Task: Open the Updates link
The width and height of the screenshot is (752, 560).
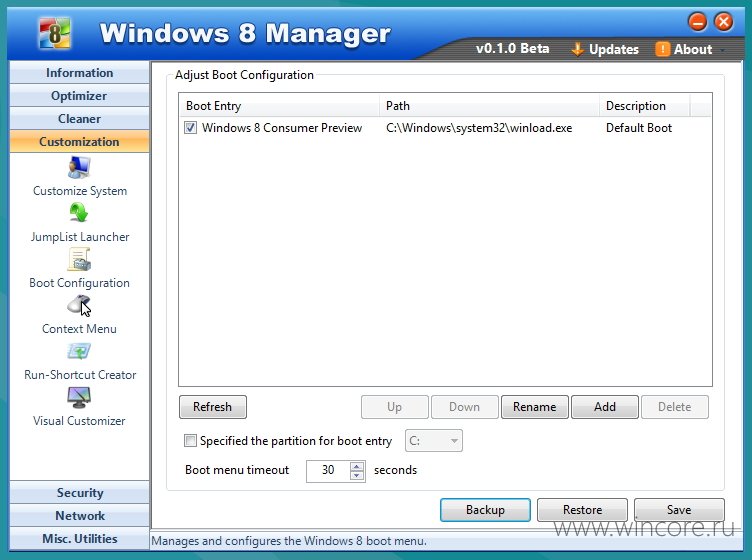Action: [613, 49]
